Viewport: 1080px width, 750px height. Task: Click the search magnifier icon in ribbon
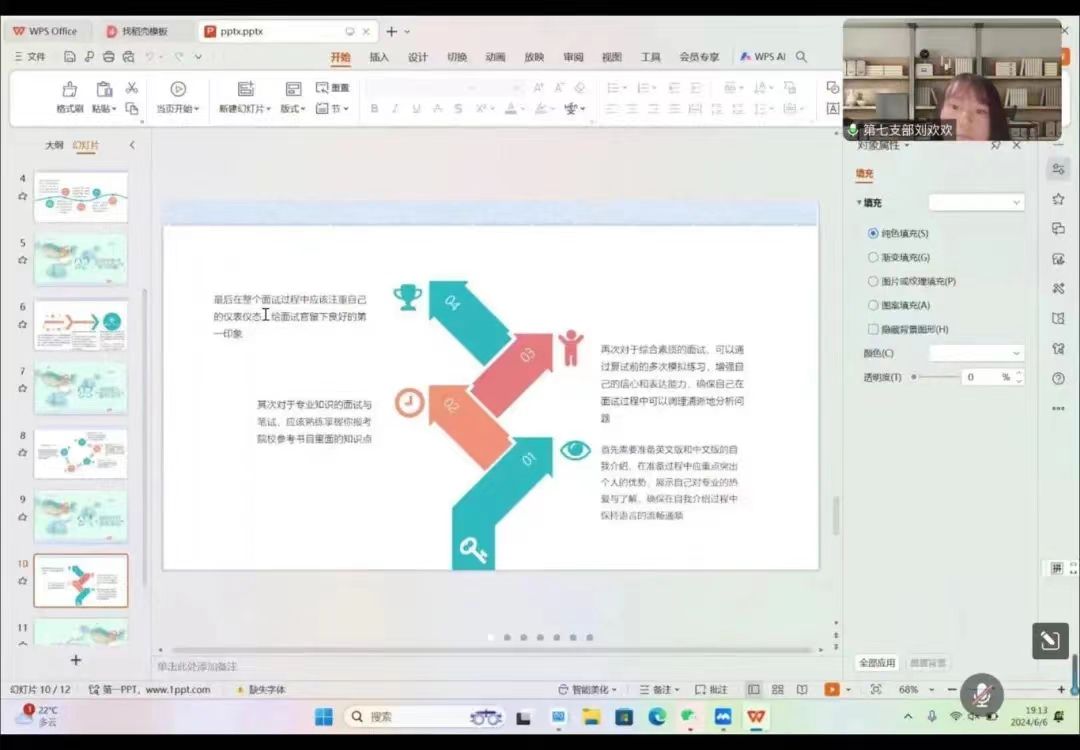click(x=801, y=57)
